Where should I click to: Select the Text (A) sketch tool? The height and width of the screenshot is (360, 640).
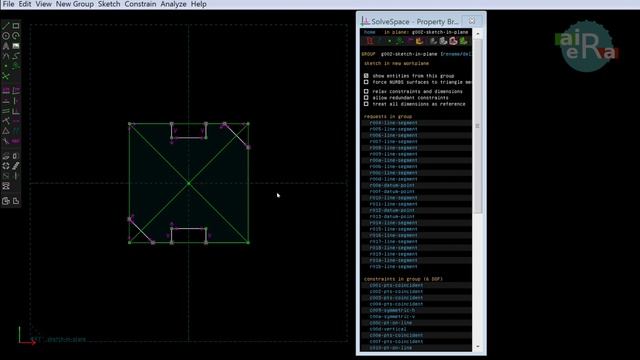pos(6,46)
